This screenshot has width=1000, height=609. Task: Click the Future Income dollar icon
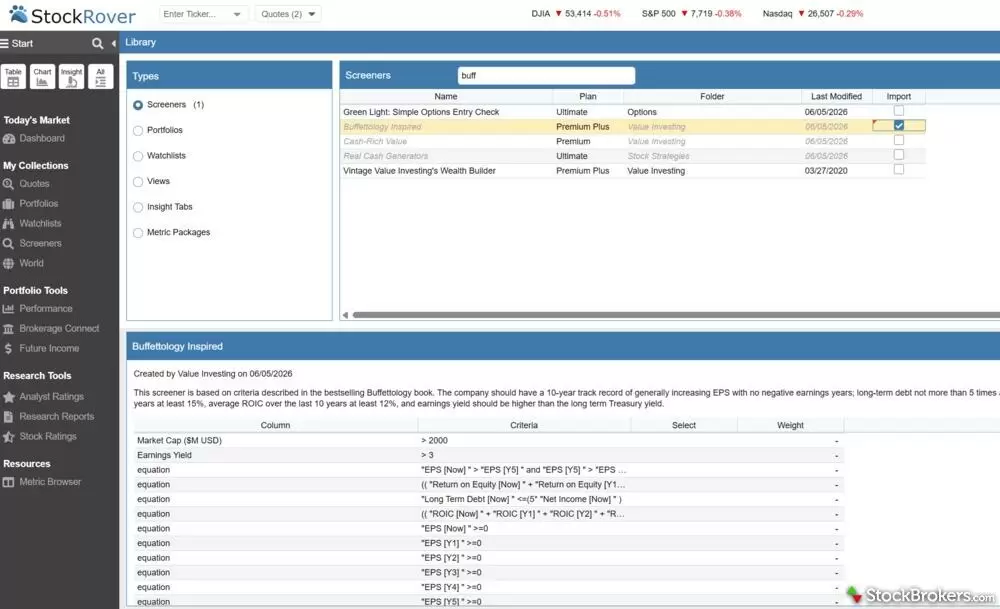(8, 348)
